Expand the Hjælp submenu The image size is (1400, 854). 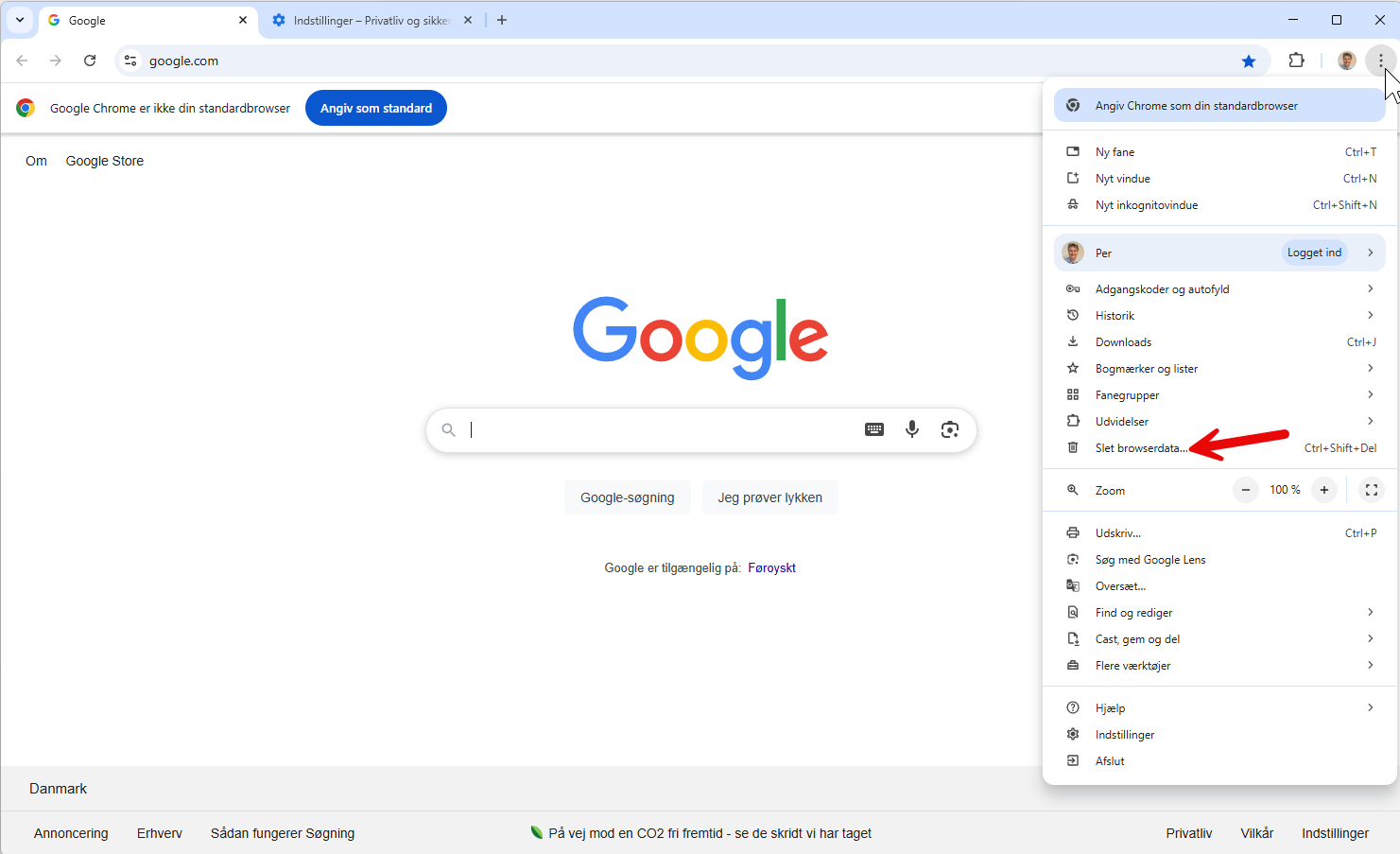click(1219, 708)
